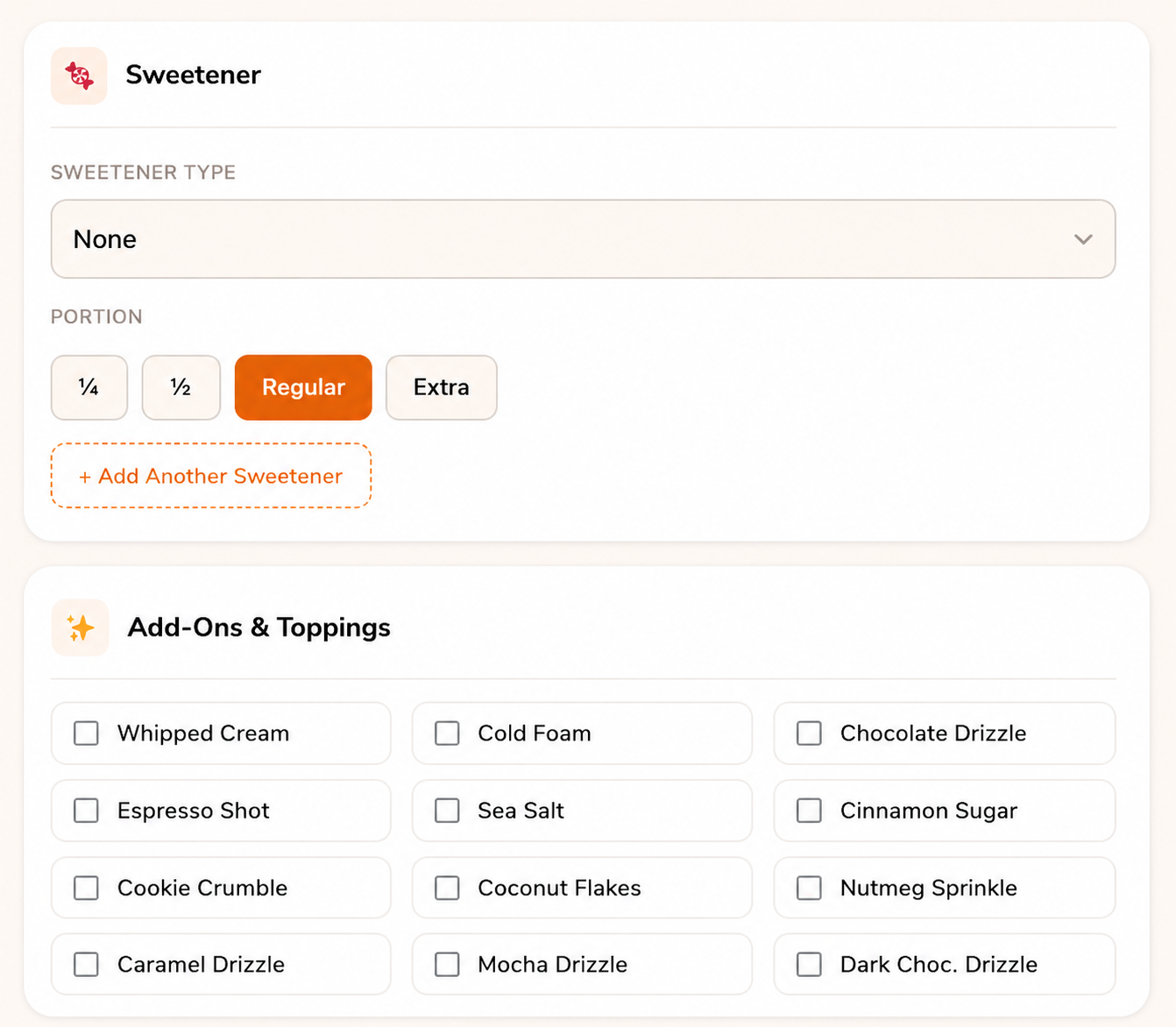Click the SWEETENER TYPE label
Screen dimensions: 1176x1027
tap(143, 173)
